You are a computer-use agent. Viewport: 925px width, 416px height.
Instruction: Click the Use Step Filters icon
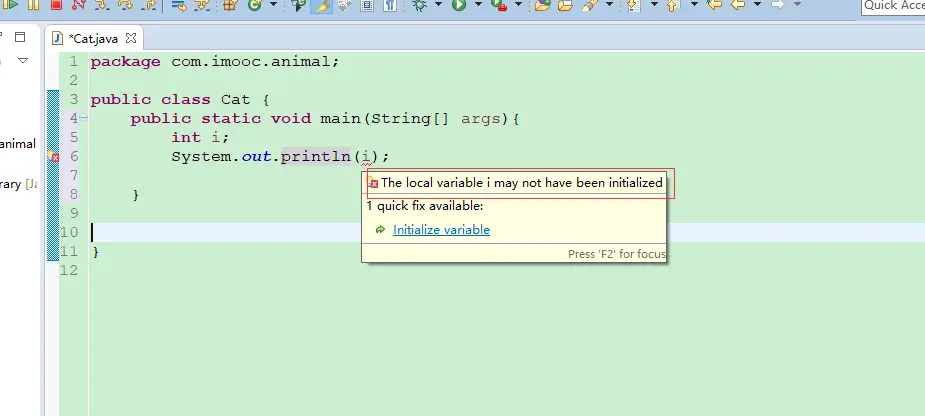point(202,5)
